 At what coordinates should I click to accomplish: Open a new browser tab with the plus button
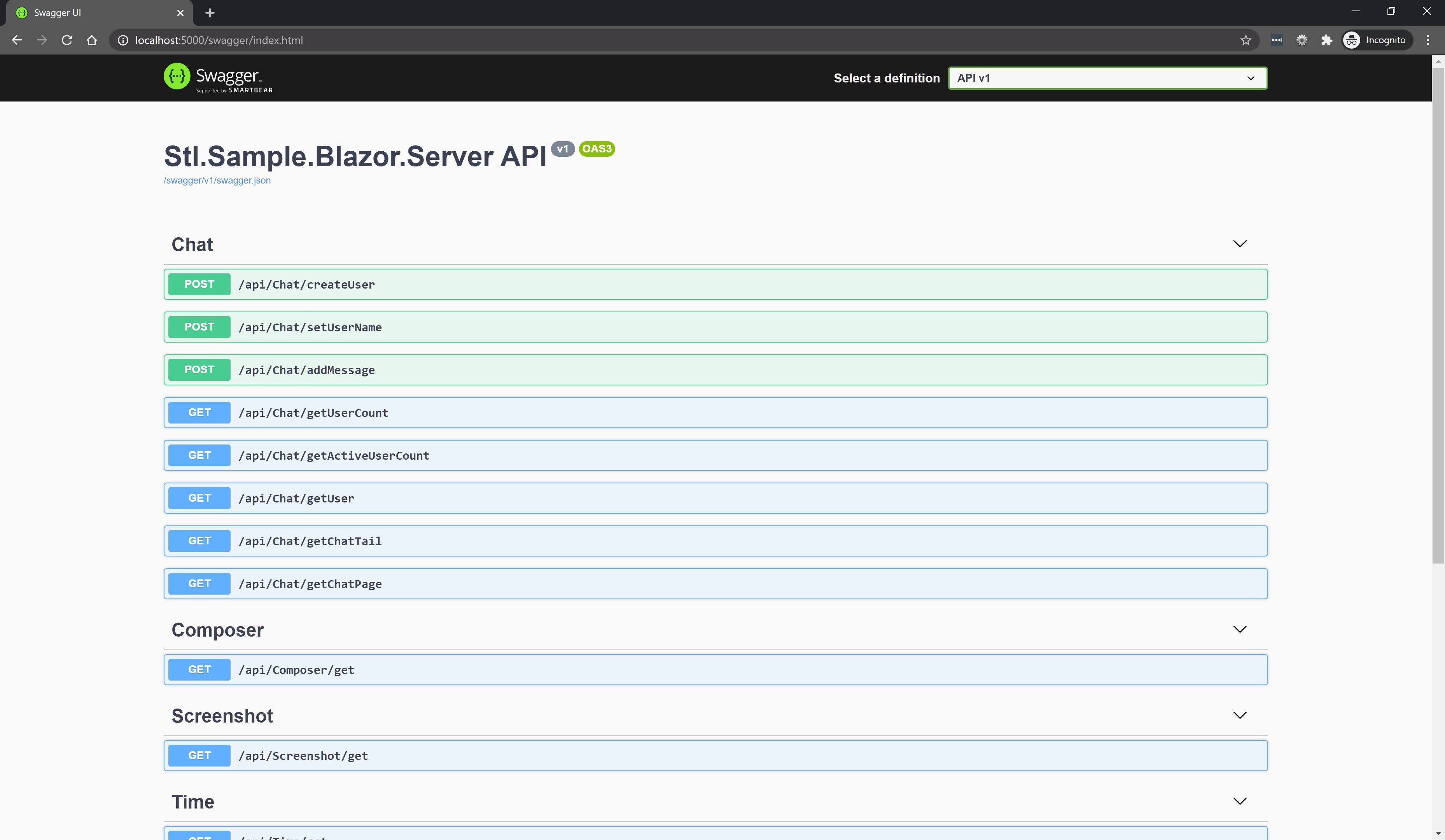click(x=209, y=12)
